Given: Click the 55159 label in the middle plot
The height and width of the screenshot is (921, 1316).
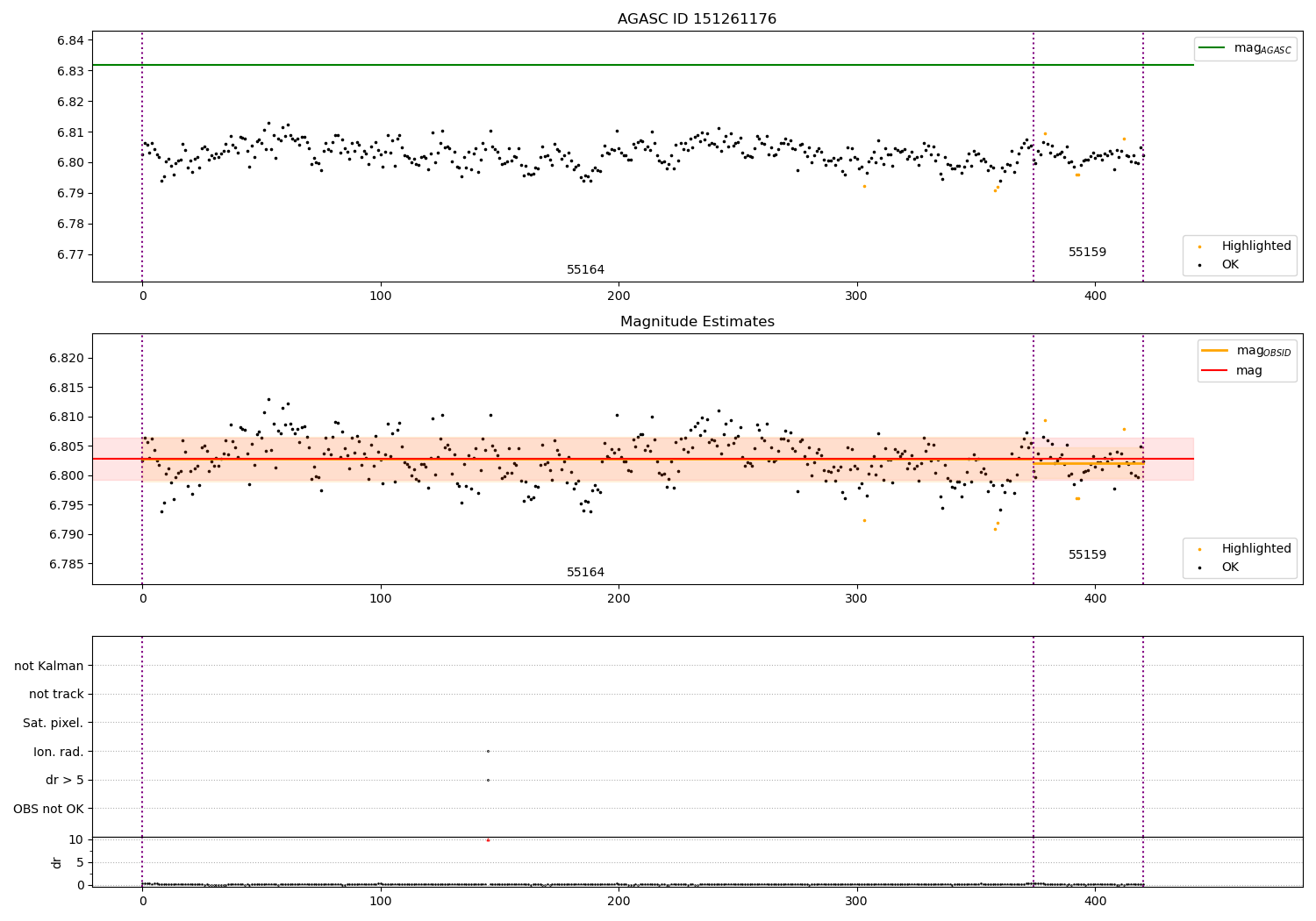Looking at the screenshot, I should [1087, 555].
